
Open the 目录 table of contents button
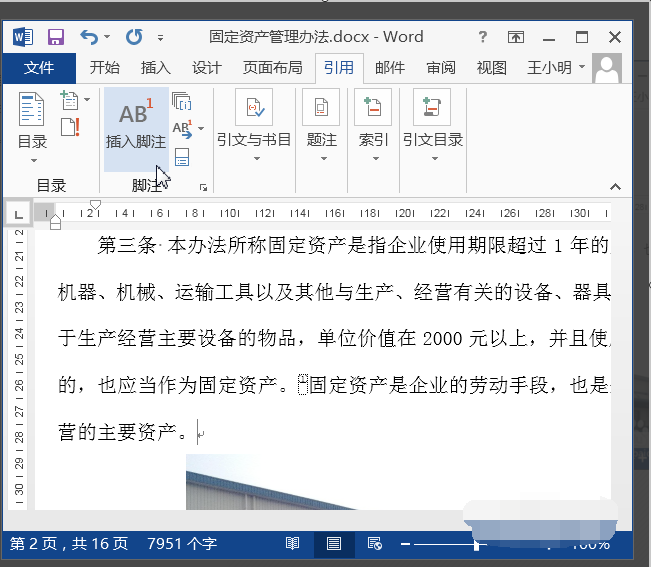(32, 127)
